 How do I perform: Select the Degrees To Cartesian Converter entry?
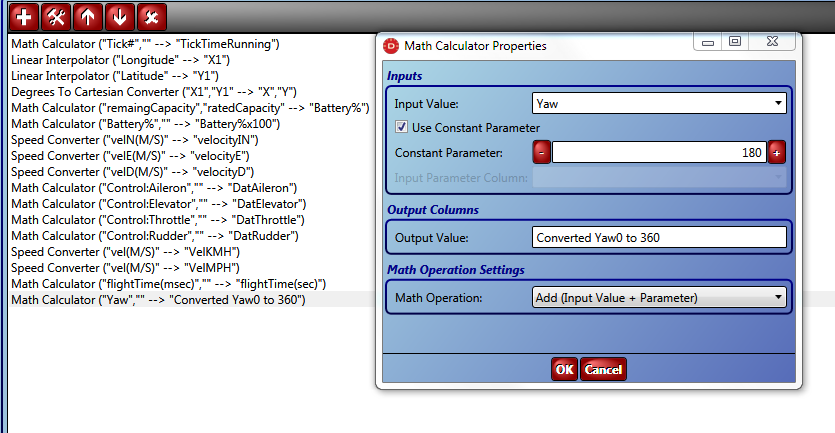[x=154, y=92]
